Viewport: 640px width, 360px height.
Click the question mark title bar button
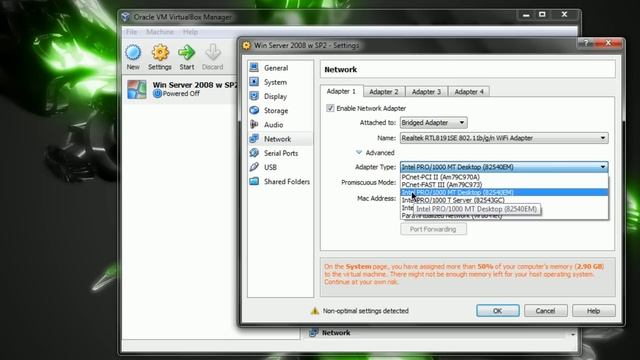tap(586, 43)
